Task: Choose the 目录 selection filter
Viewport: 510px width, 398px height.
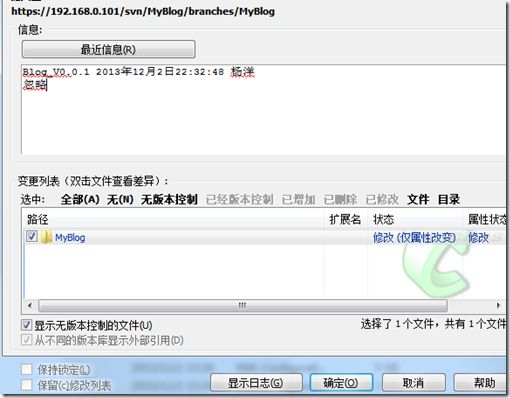Action: point(449,200)
